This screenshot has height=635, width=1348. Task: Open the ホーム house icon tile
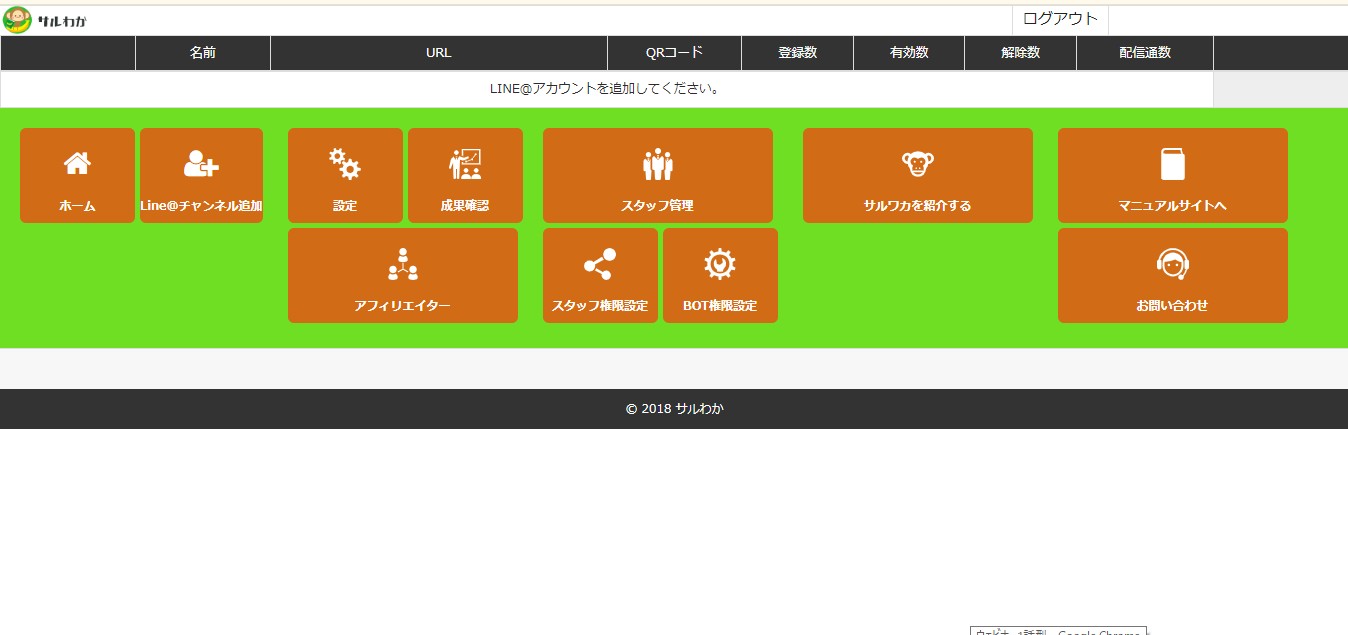(x=77, y=175)
